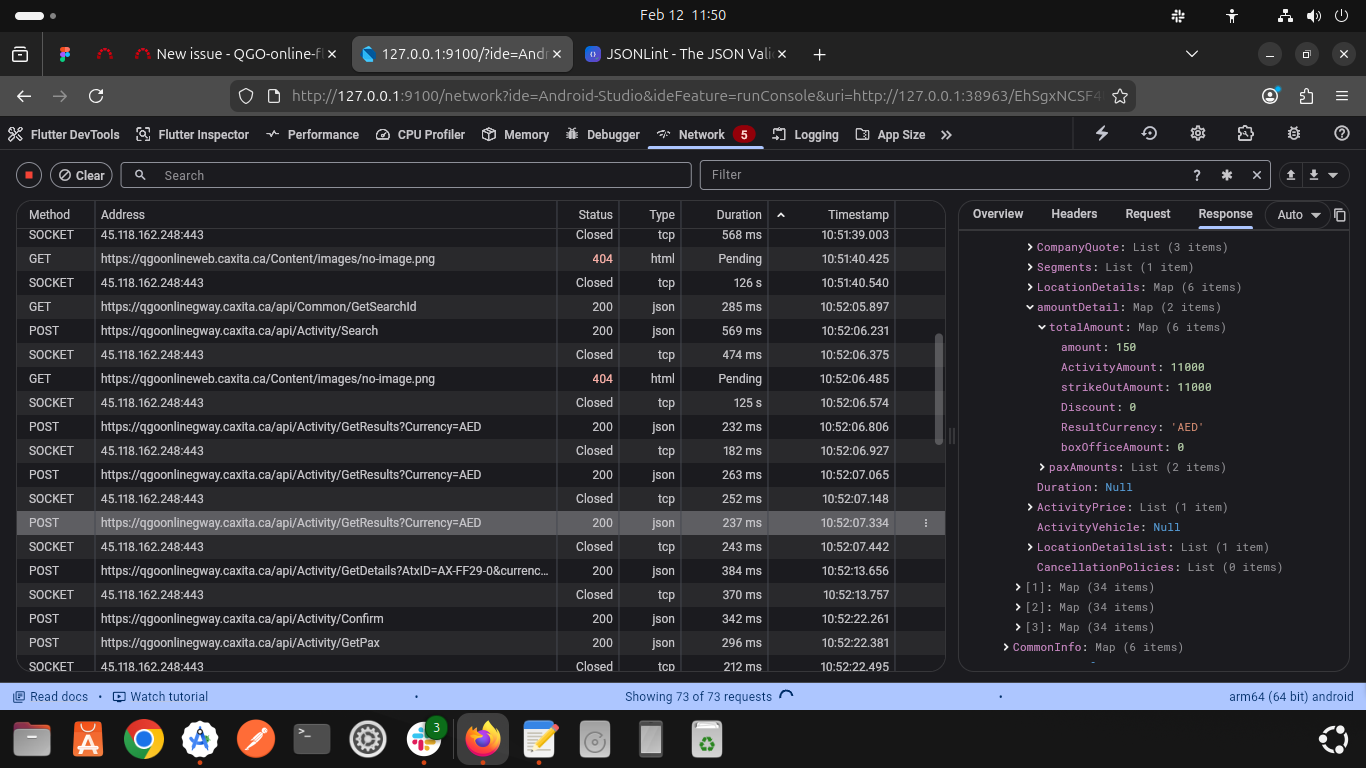Expand the paxAmounts list node
This screenshot has height=768, width=1366.
[1042, 468]
